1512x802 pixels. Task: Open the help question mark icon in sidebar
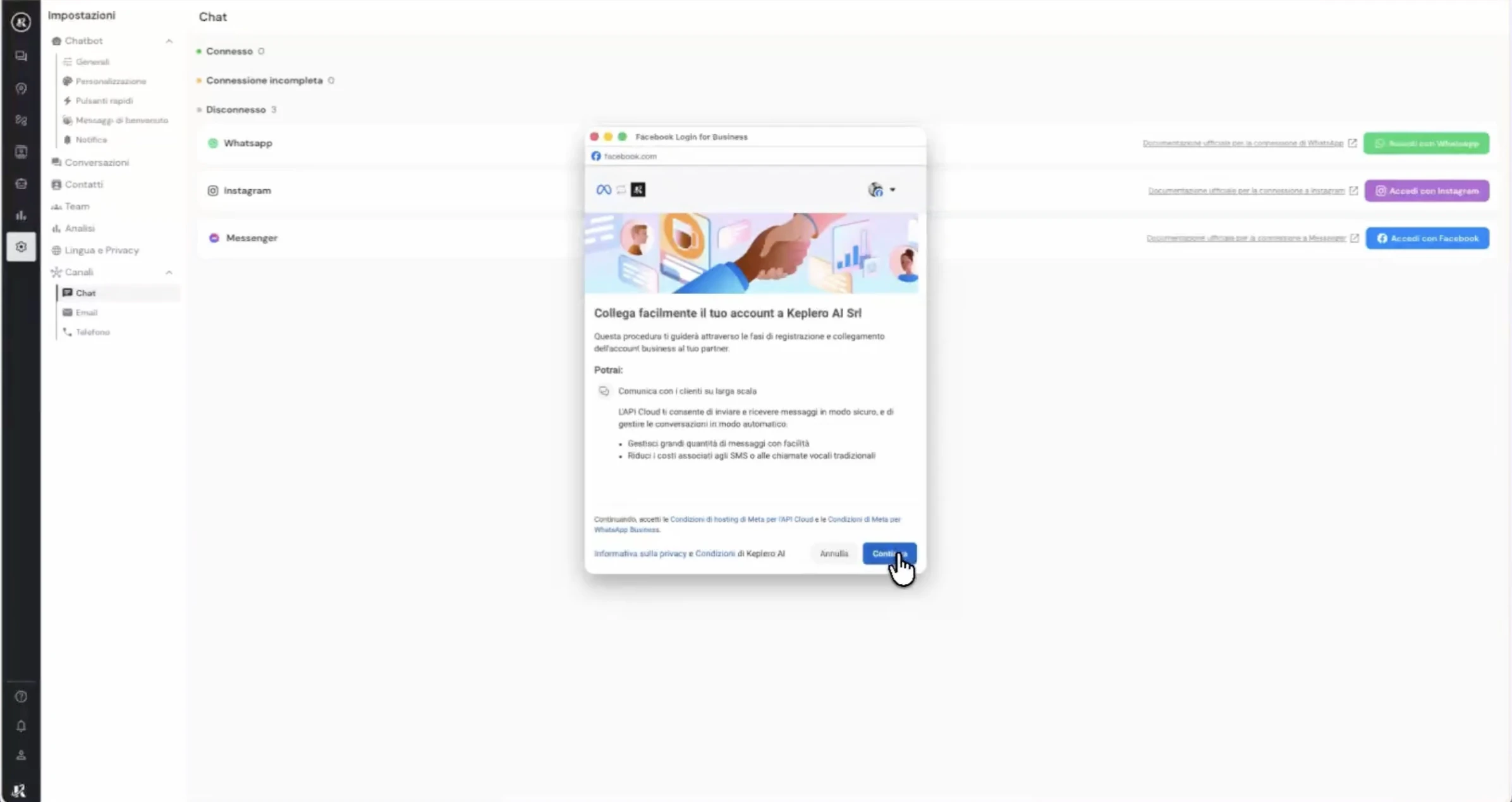pyautogui.click(x=21, y=696)
